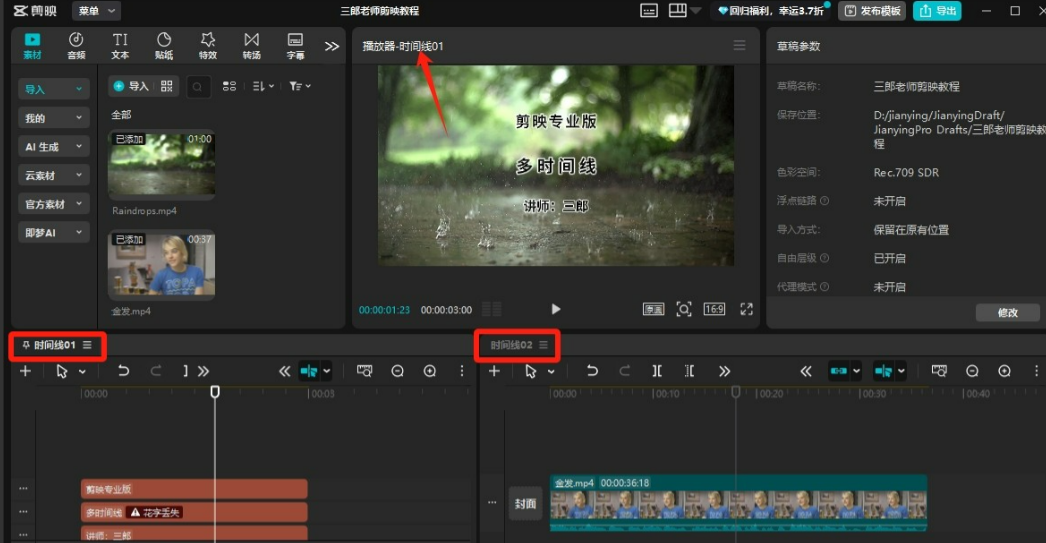Open the 时间线01 tab hamburger menu

(87, 345)
